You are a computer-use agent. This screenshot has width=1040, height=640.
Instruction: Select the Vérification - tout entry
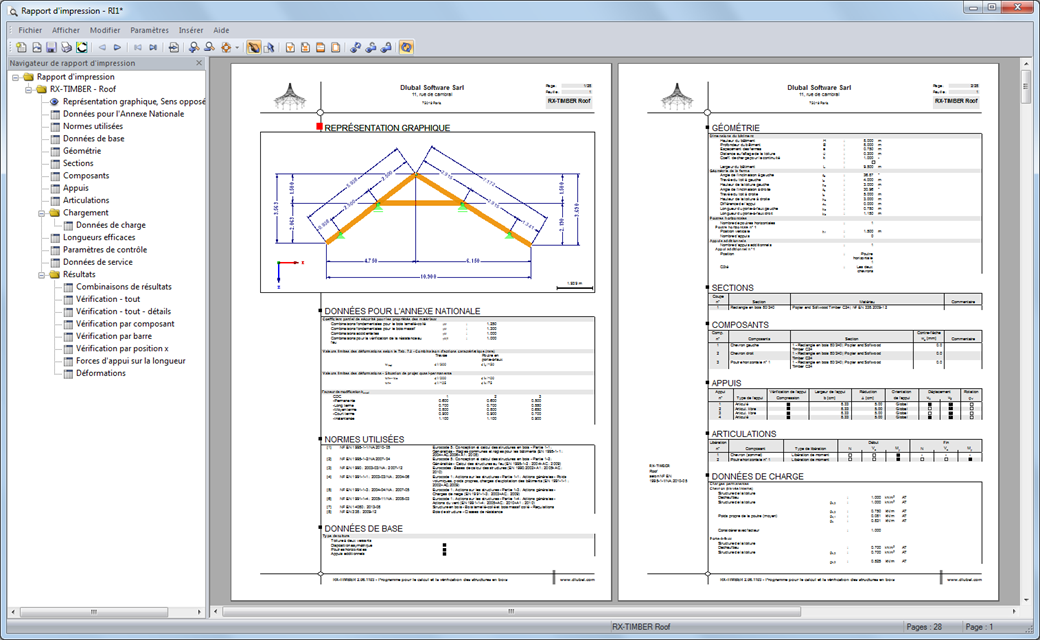tap(108, 298)
